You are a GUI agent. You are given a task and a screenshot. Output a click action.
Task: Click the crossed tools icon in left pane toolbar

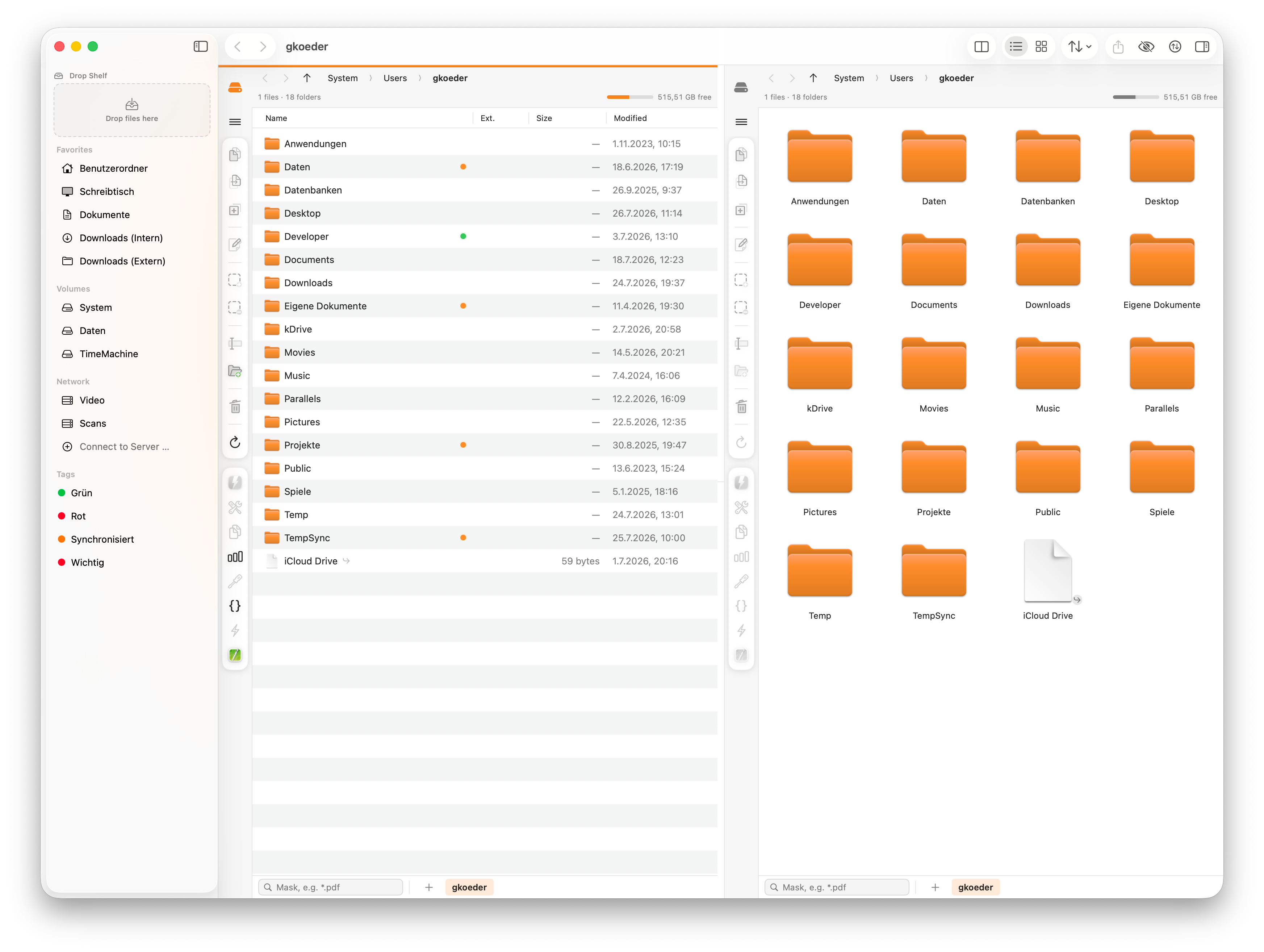point(235,508)
